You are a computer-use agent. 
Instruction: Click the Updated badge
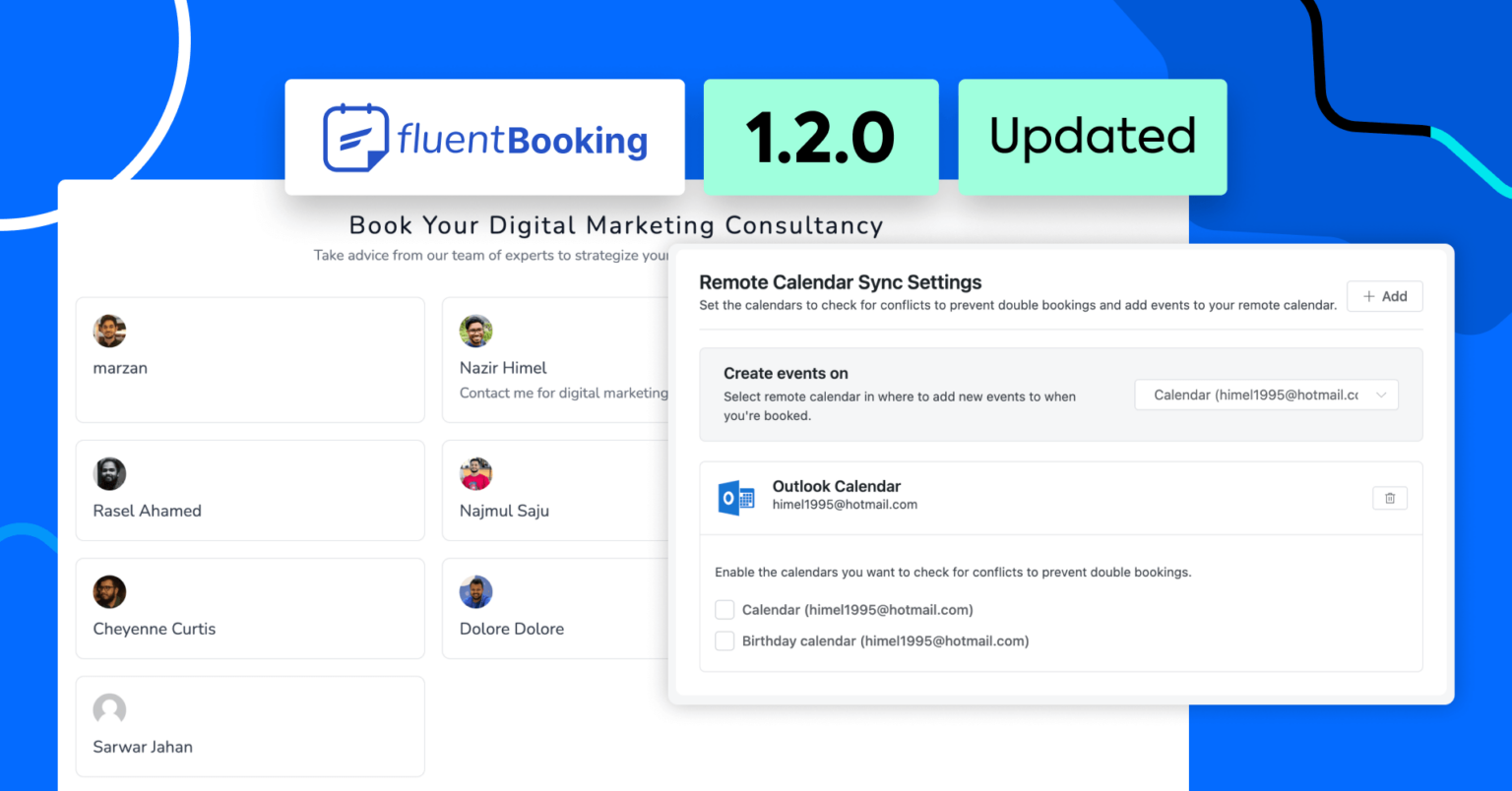tap(1093, 137)
